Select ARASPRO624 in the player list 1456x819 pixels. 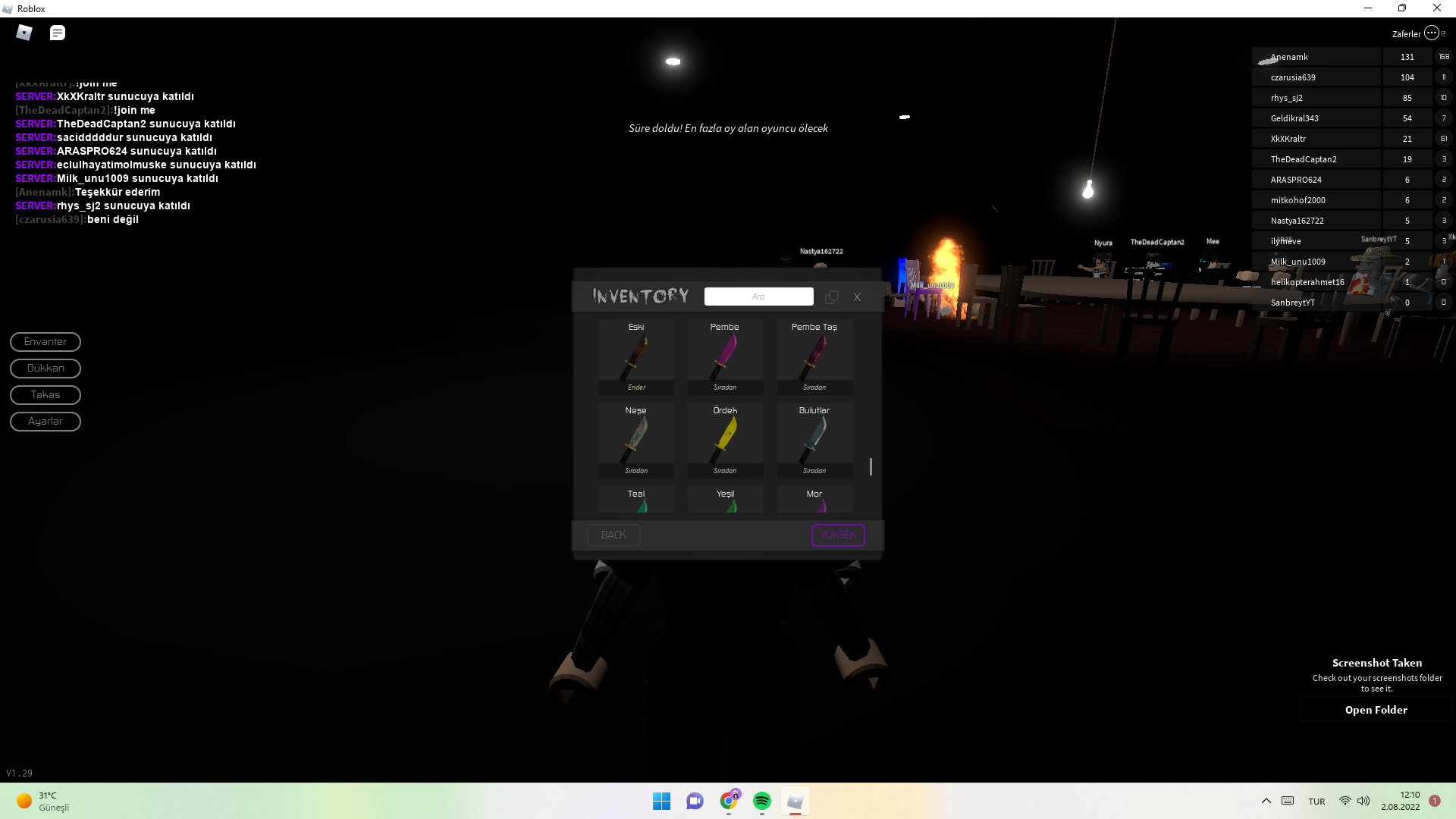point(1316,180)
